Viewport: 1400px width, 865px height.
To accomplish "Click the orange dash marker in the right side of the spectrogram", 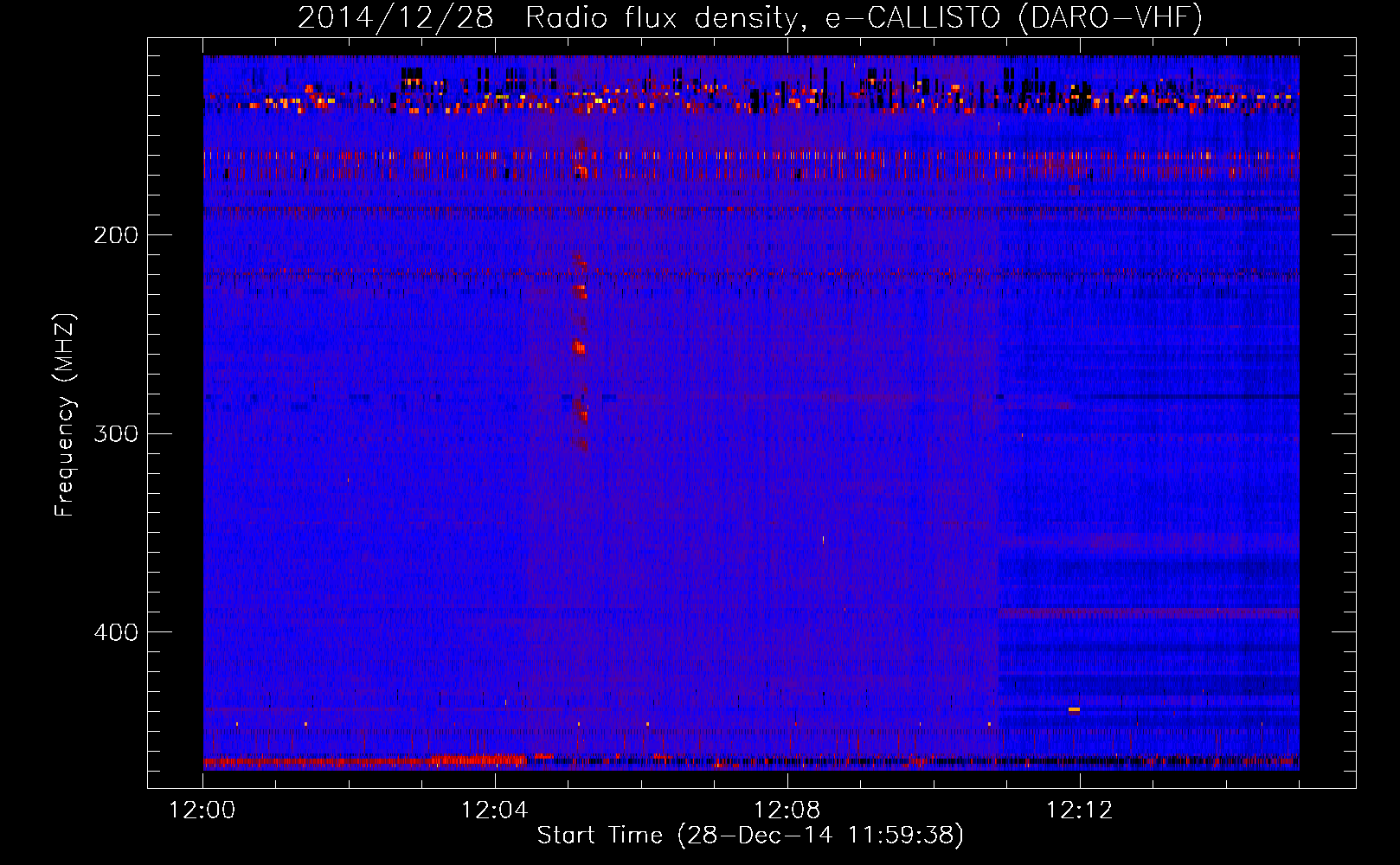I will 1074,709.
